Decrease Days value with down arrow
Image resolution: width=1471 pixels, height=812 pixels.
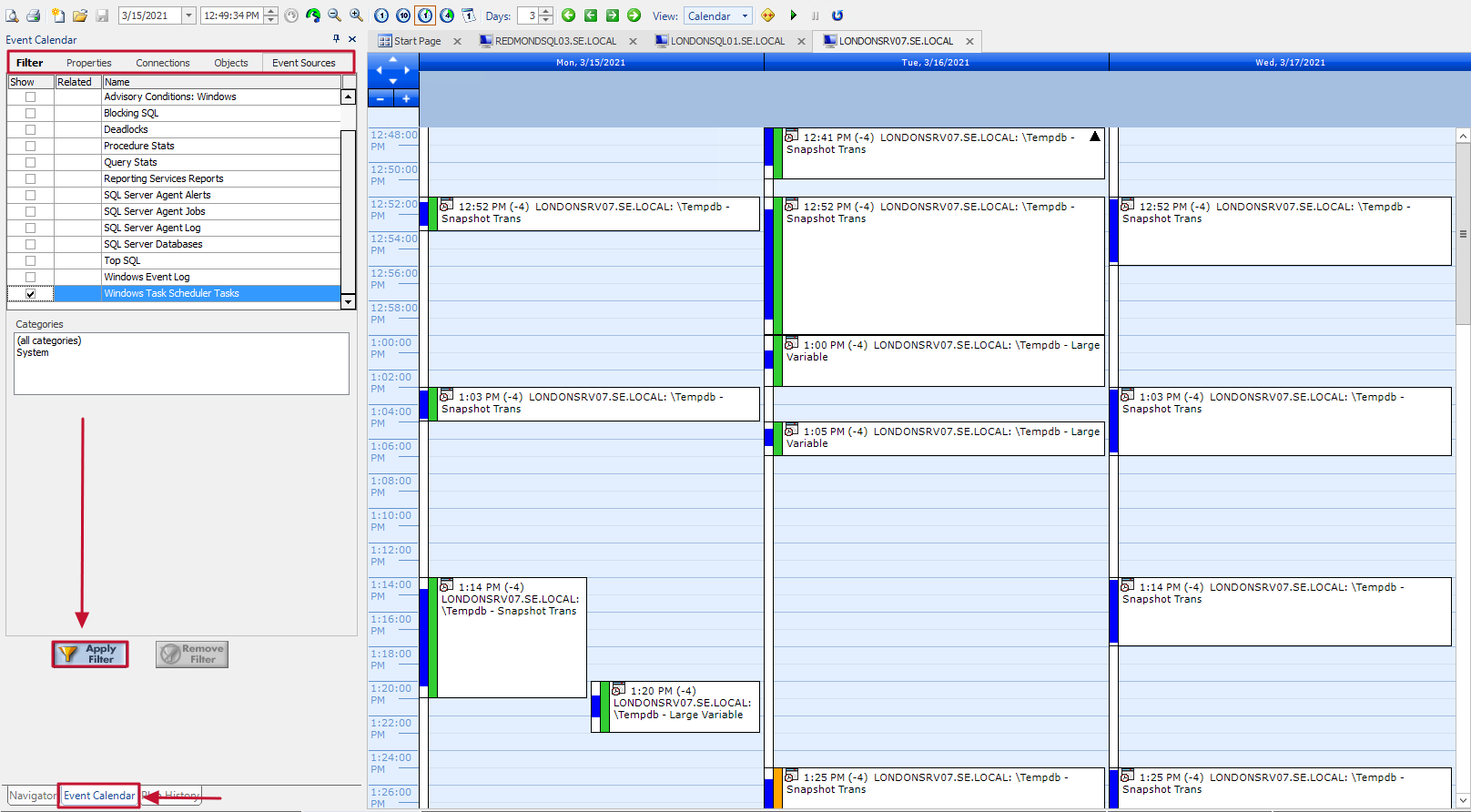[x=546, y=20]
